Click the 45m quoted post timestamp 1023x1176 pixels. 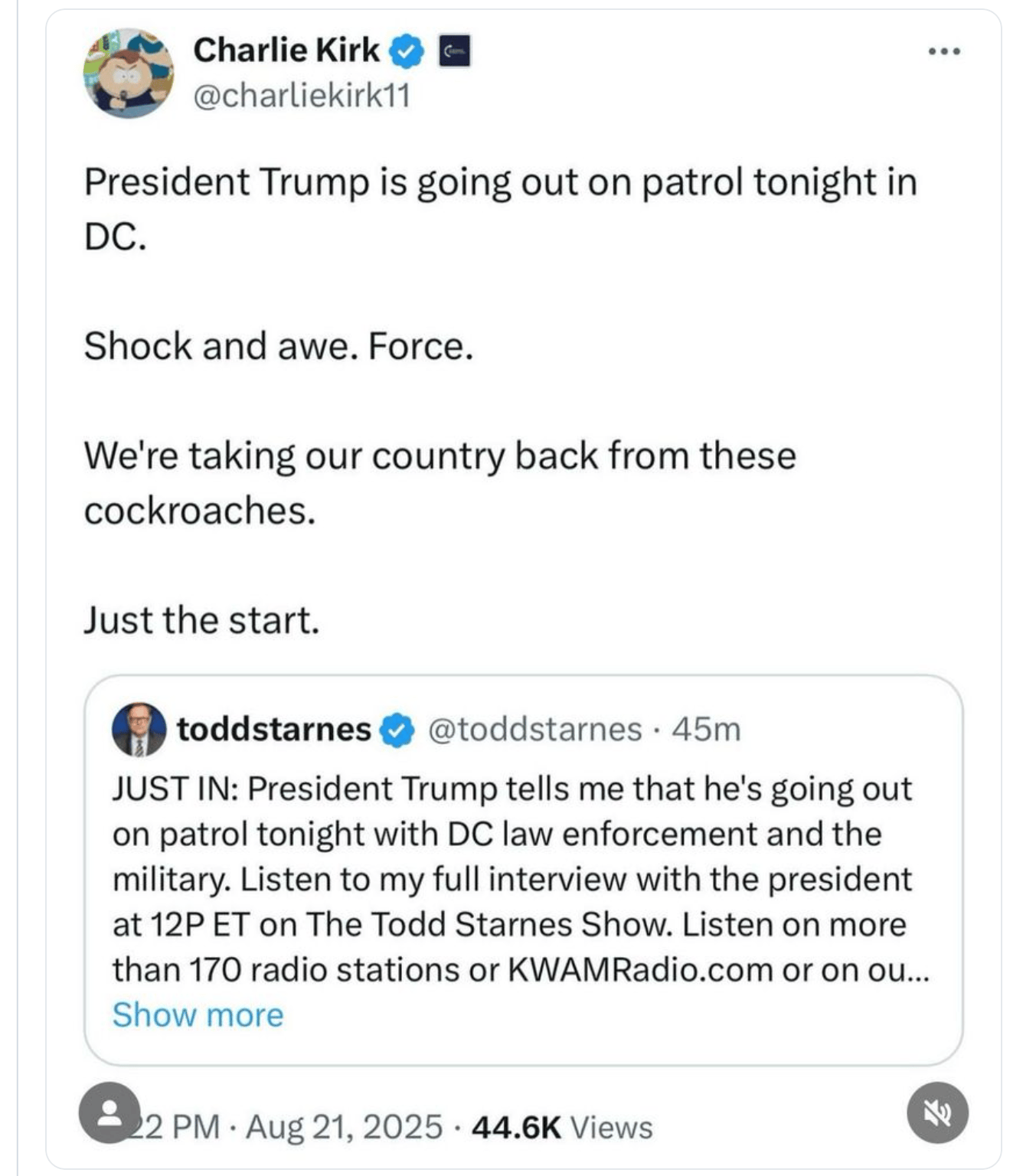(706, 729)
